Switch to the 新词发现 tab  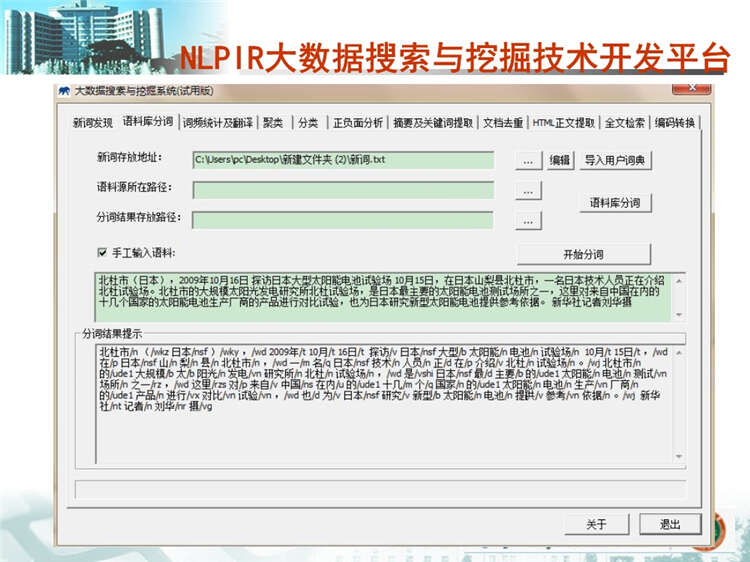point(92,123)
